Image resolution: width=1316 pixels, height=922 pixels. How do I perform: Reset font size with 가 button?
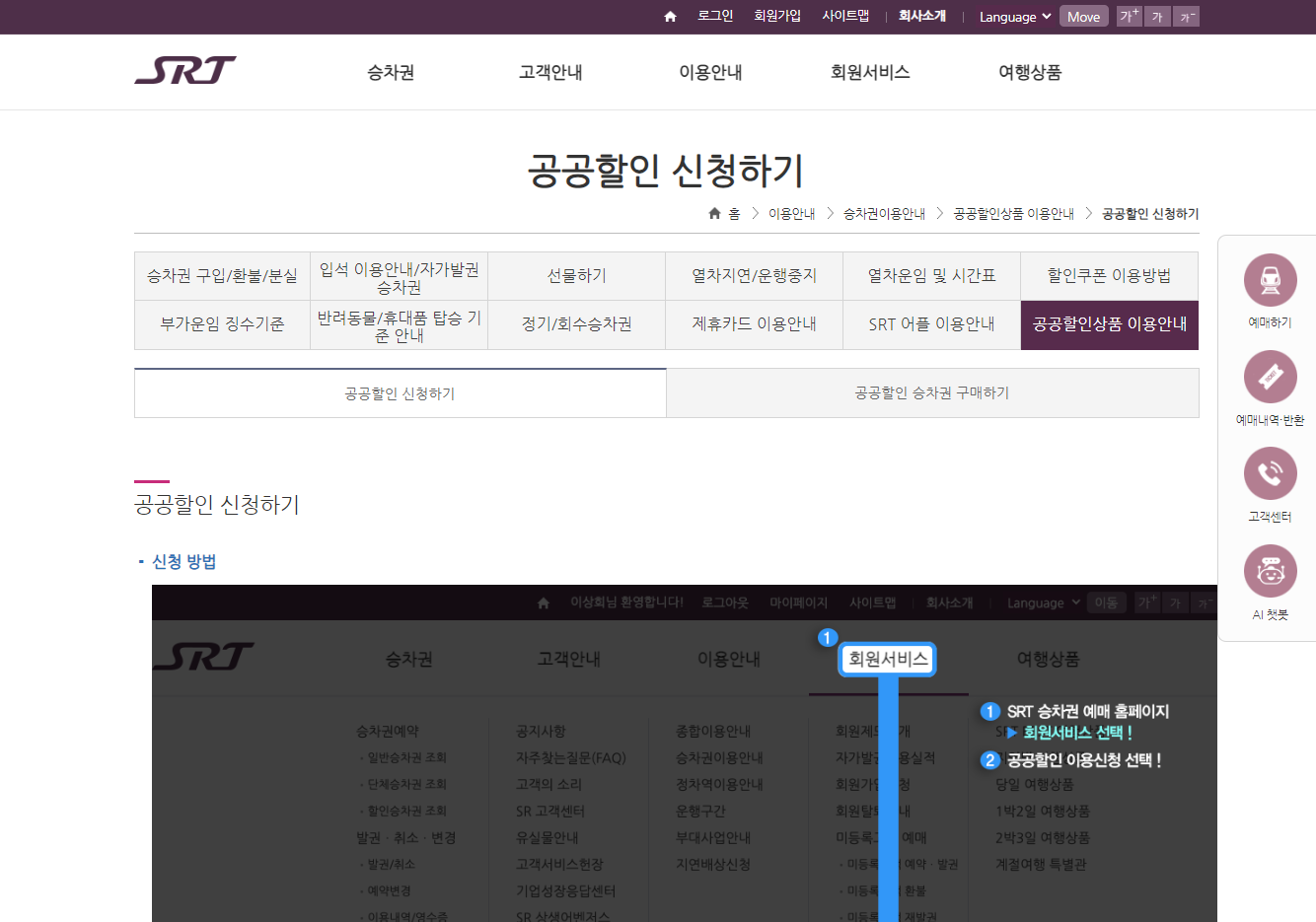click(x=1158, y=16)
